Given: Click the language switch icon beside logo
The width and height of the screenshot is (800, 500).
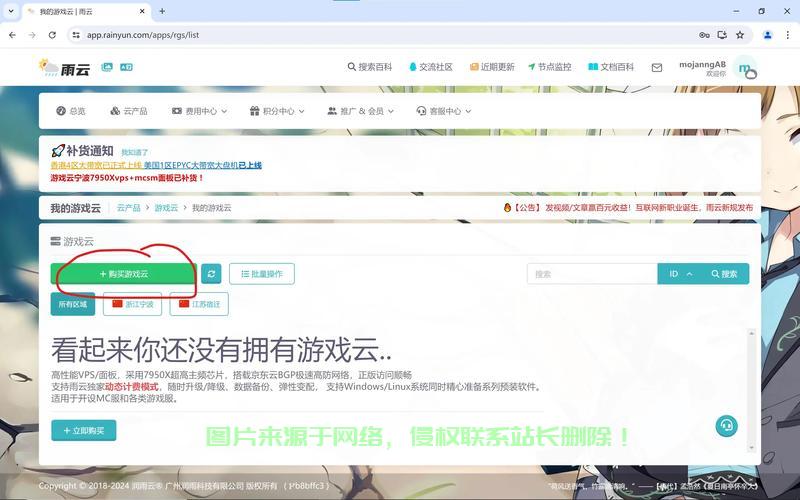Looking at the screenshot, I should 126,67.
